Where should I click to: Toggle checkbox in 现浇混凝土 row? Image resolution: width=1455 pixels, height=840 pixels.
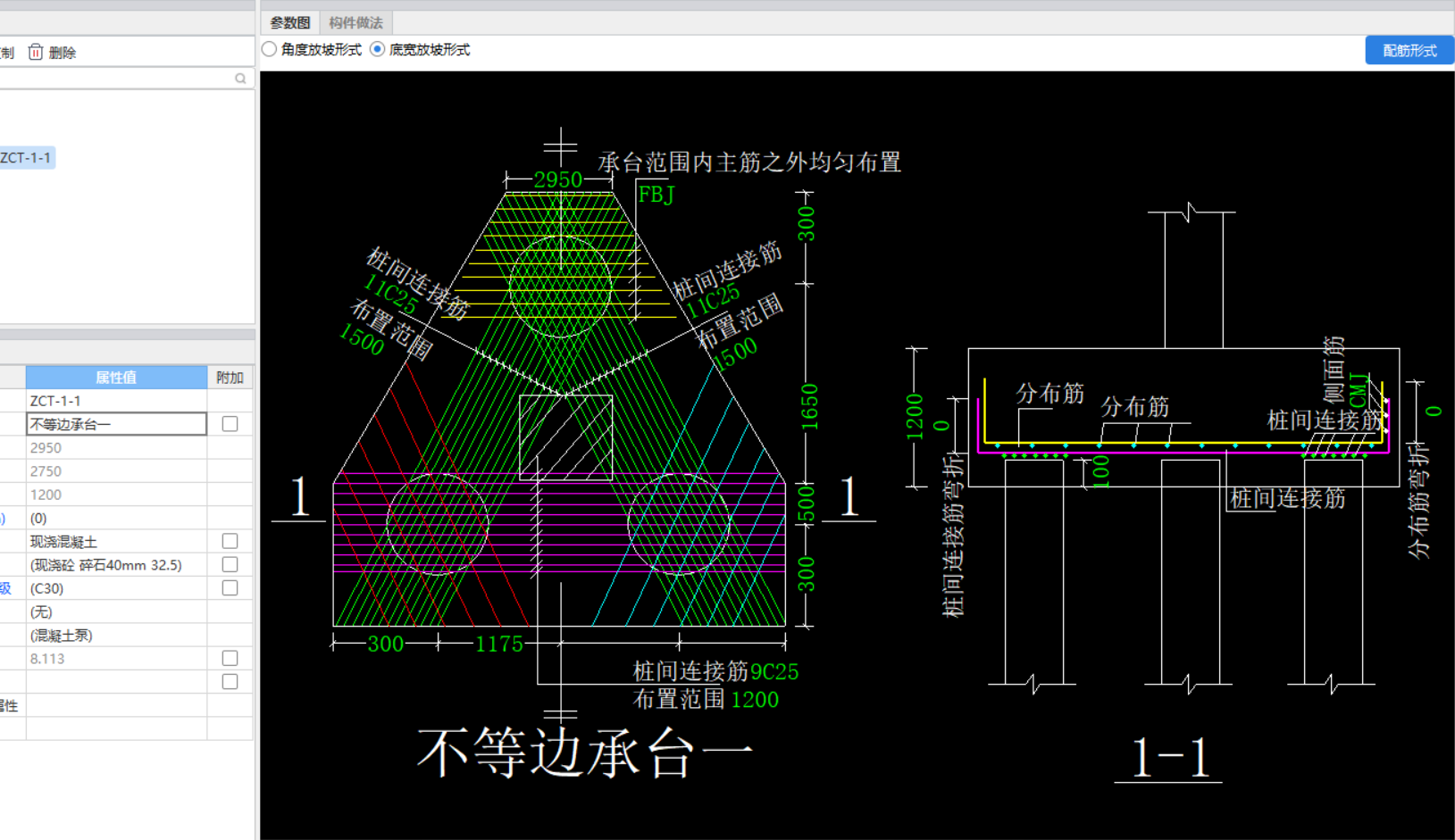[x=230, y=541]
